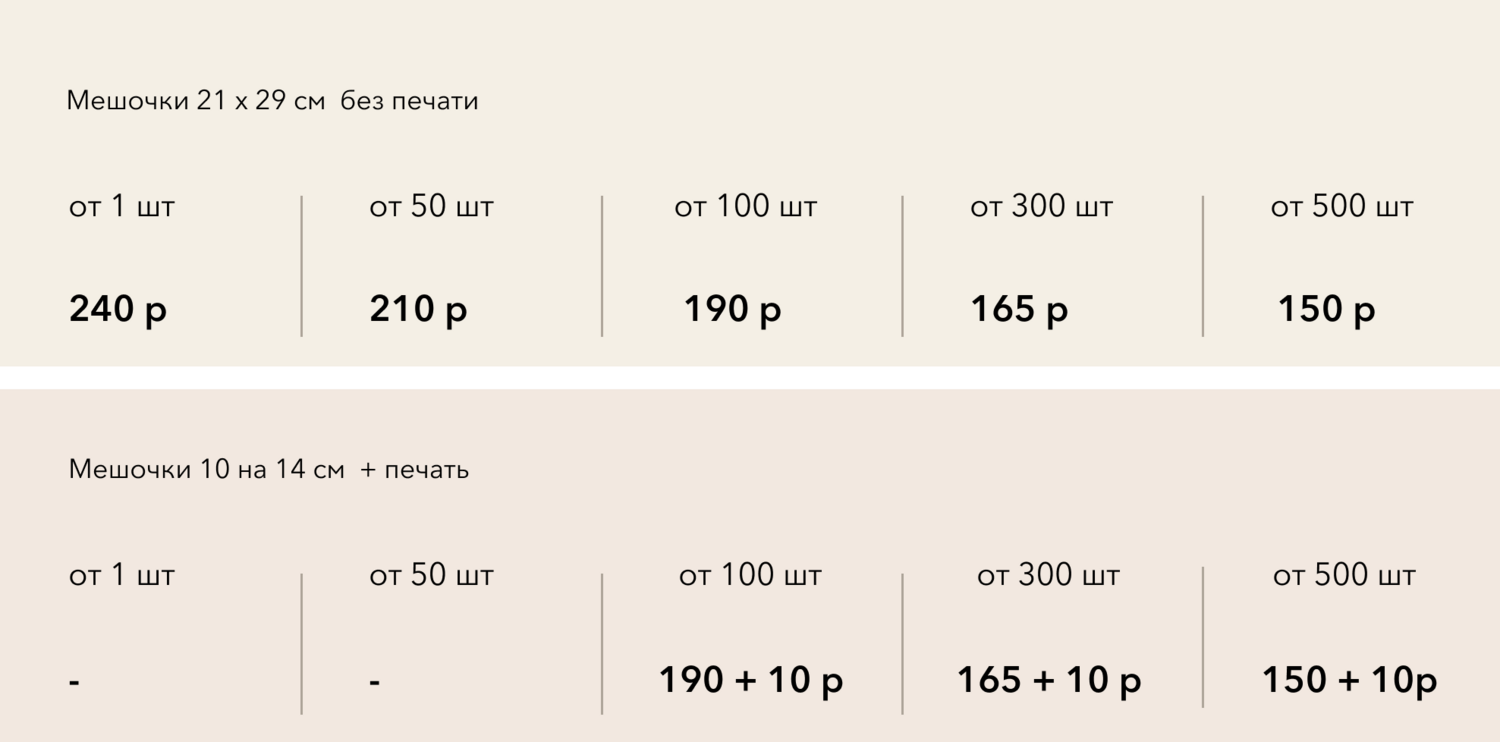Click "от 500 шт" in the bottom table
The height and width of the screenshot is (742, 1500).
[x=1344, y=576]
